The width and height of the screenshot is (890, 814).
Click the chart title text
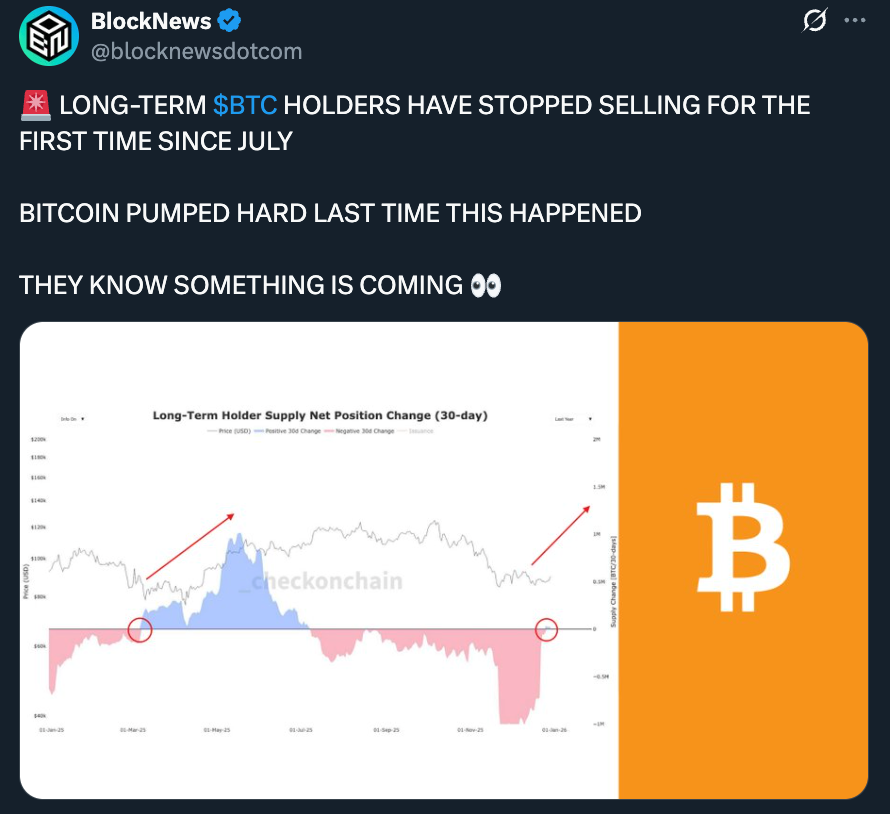(320, 415)
